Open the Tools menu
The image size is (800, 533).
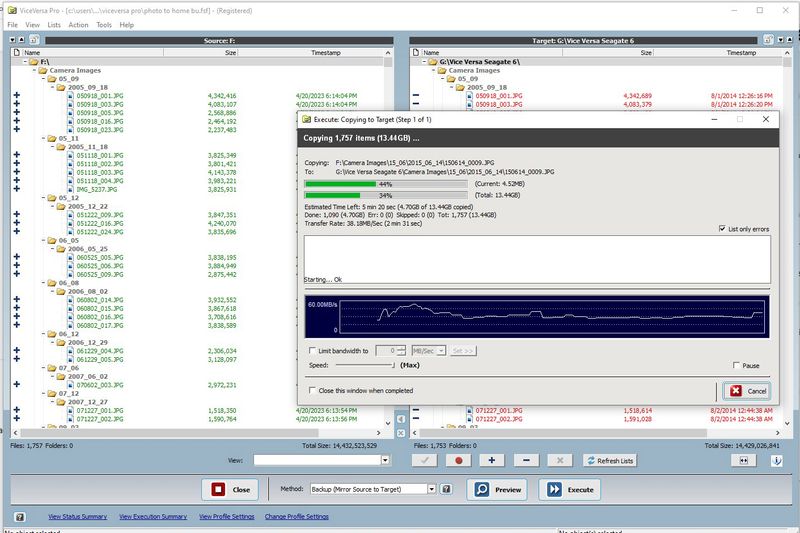[x=104, y=24]
